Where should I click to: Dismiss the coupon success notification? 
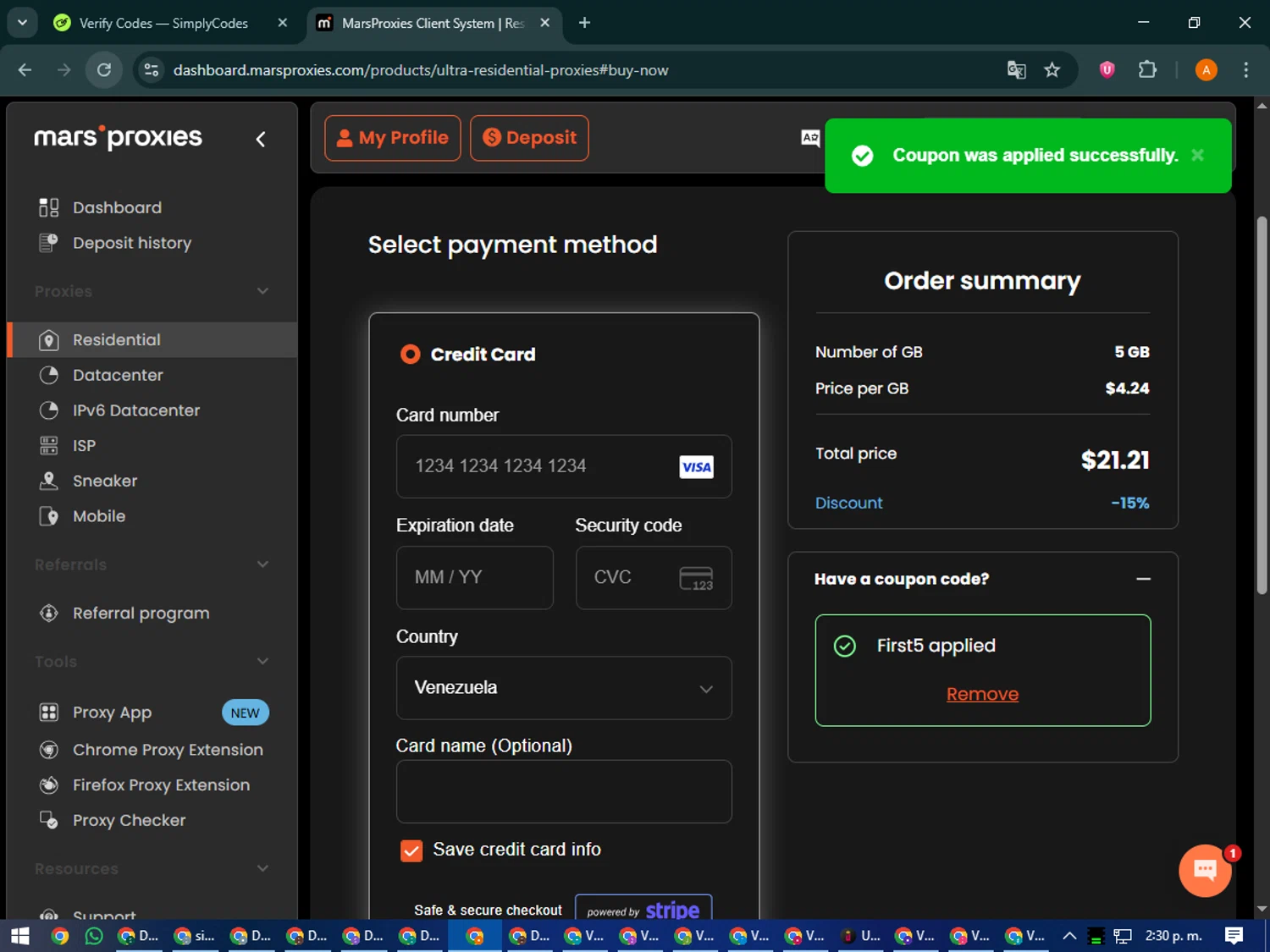click(1197, 155)
